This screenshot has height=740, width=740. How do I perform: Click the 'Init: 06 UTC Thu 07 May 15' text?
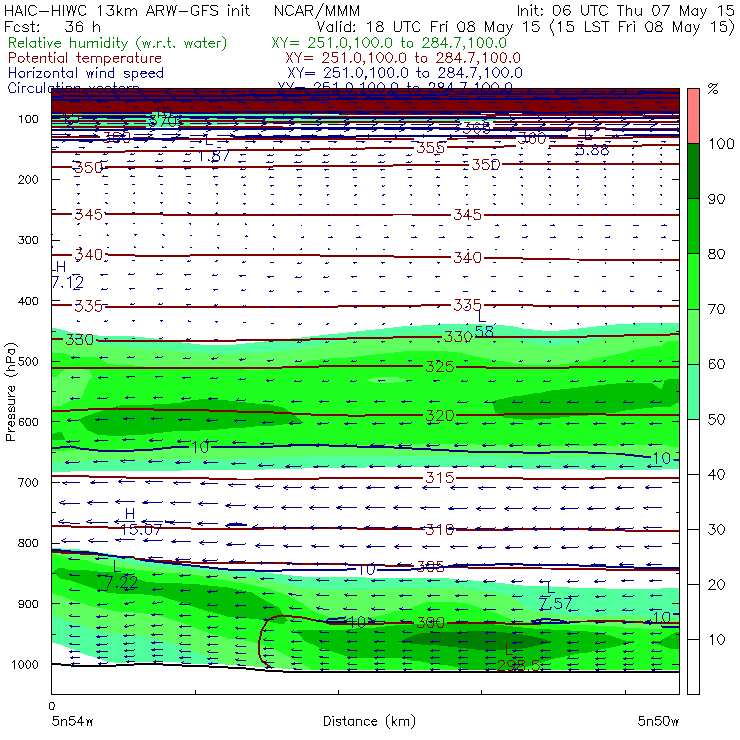[x=625, y=11]
